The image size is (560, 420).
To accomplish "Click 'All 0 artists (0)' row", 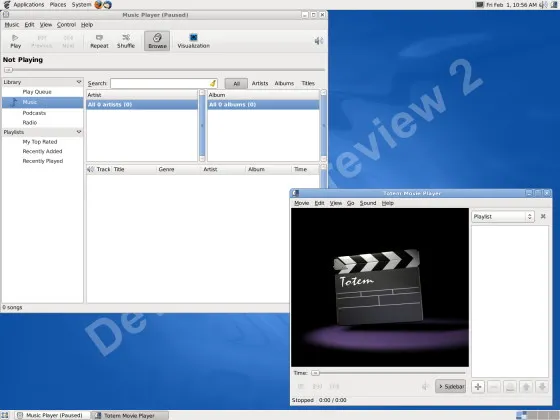I will [142, 105].
